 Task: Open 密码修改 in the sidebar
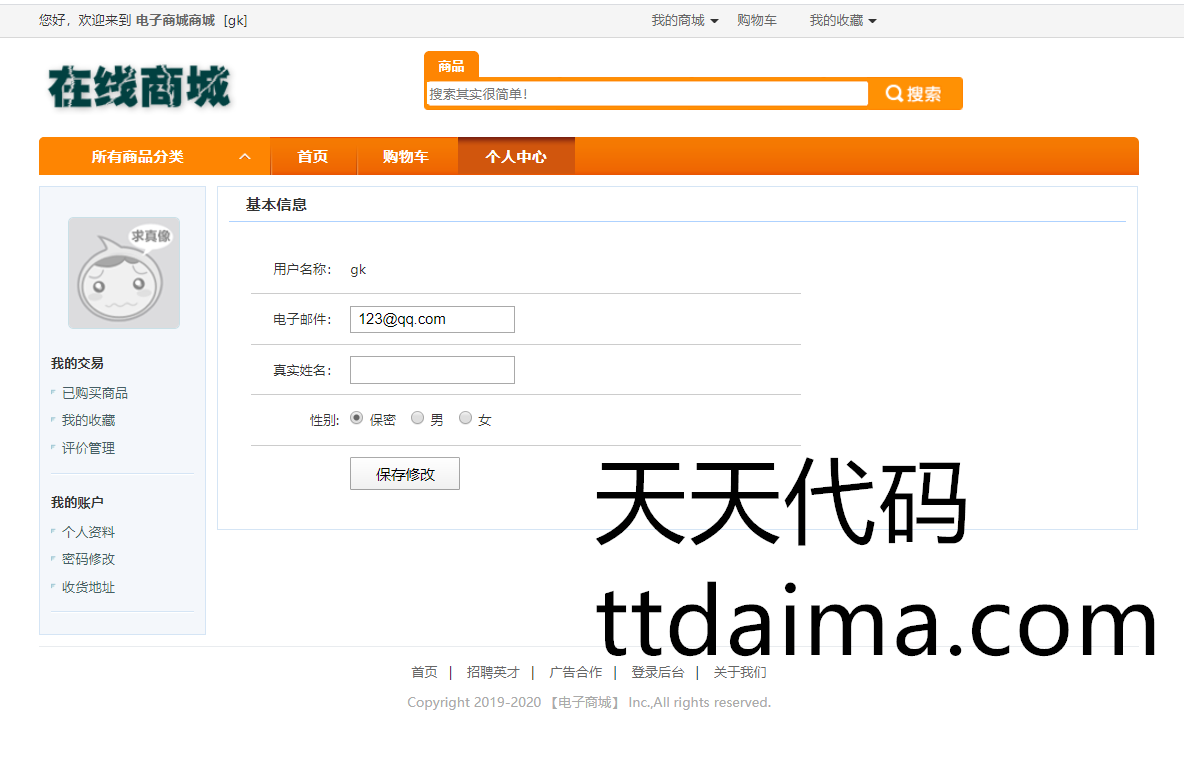pos(88,559)
